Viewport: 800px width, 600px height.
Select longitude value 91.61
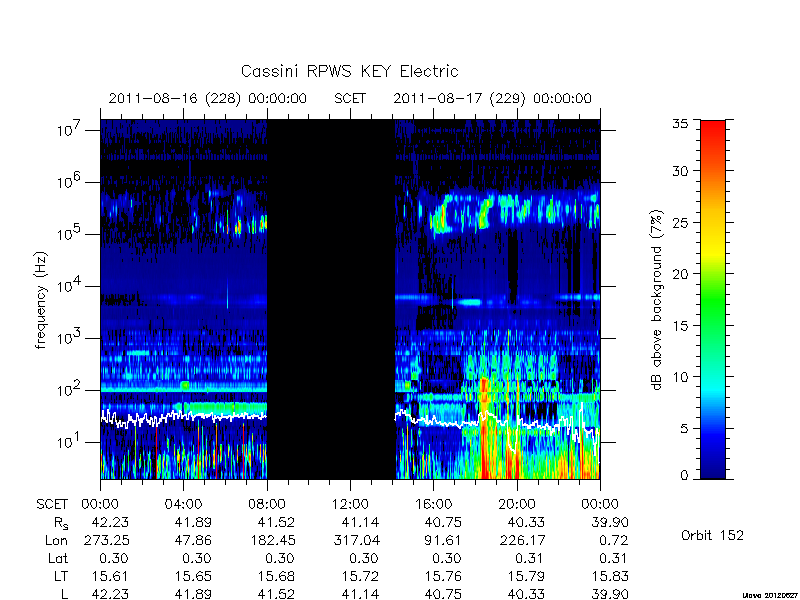coord(443,540)
